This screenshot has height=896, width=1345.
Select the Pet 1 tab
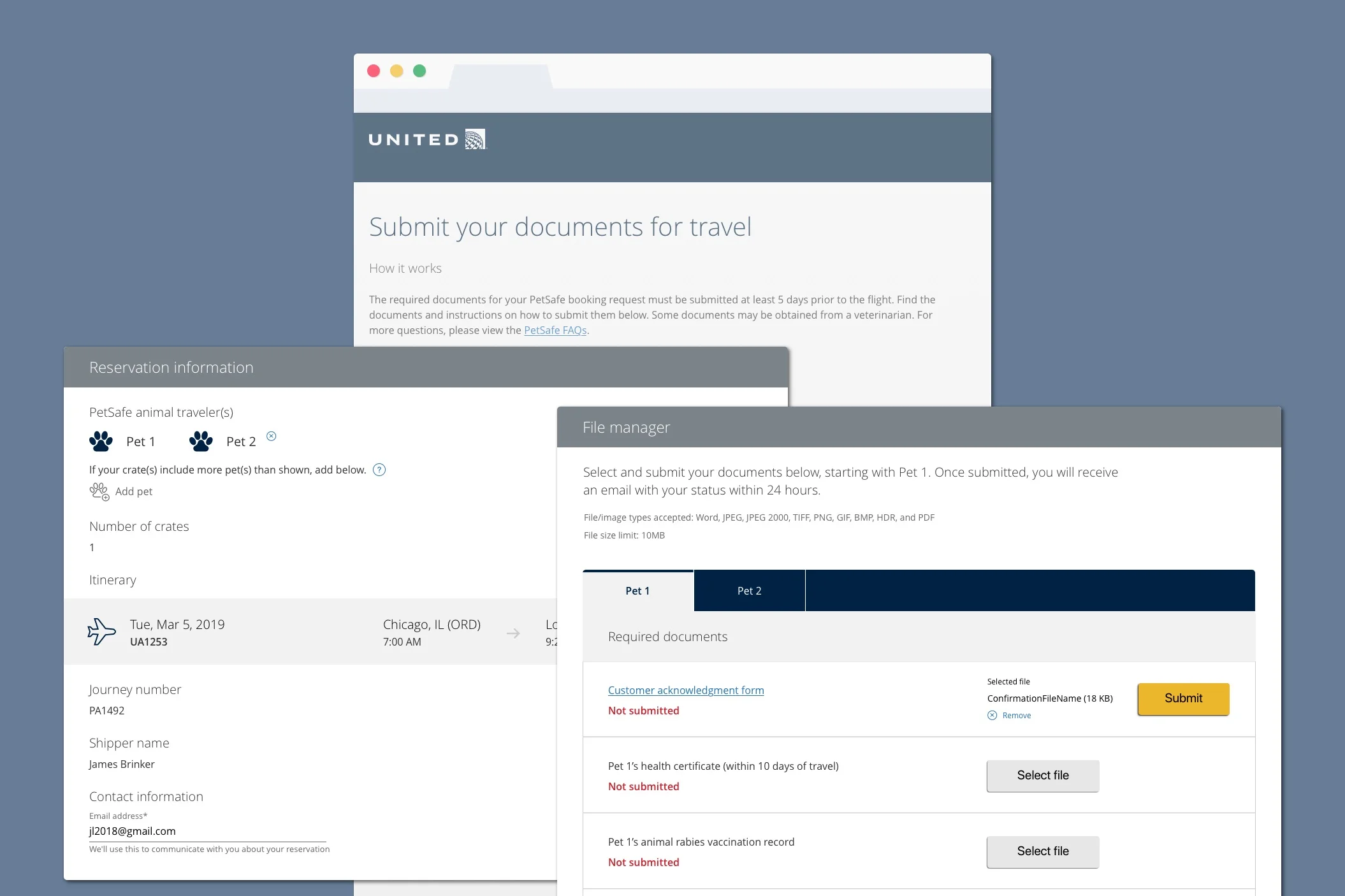637,591
